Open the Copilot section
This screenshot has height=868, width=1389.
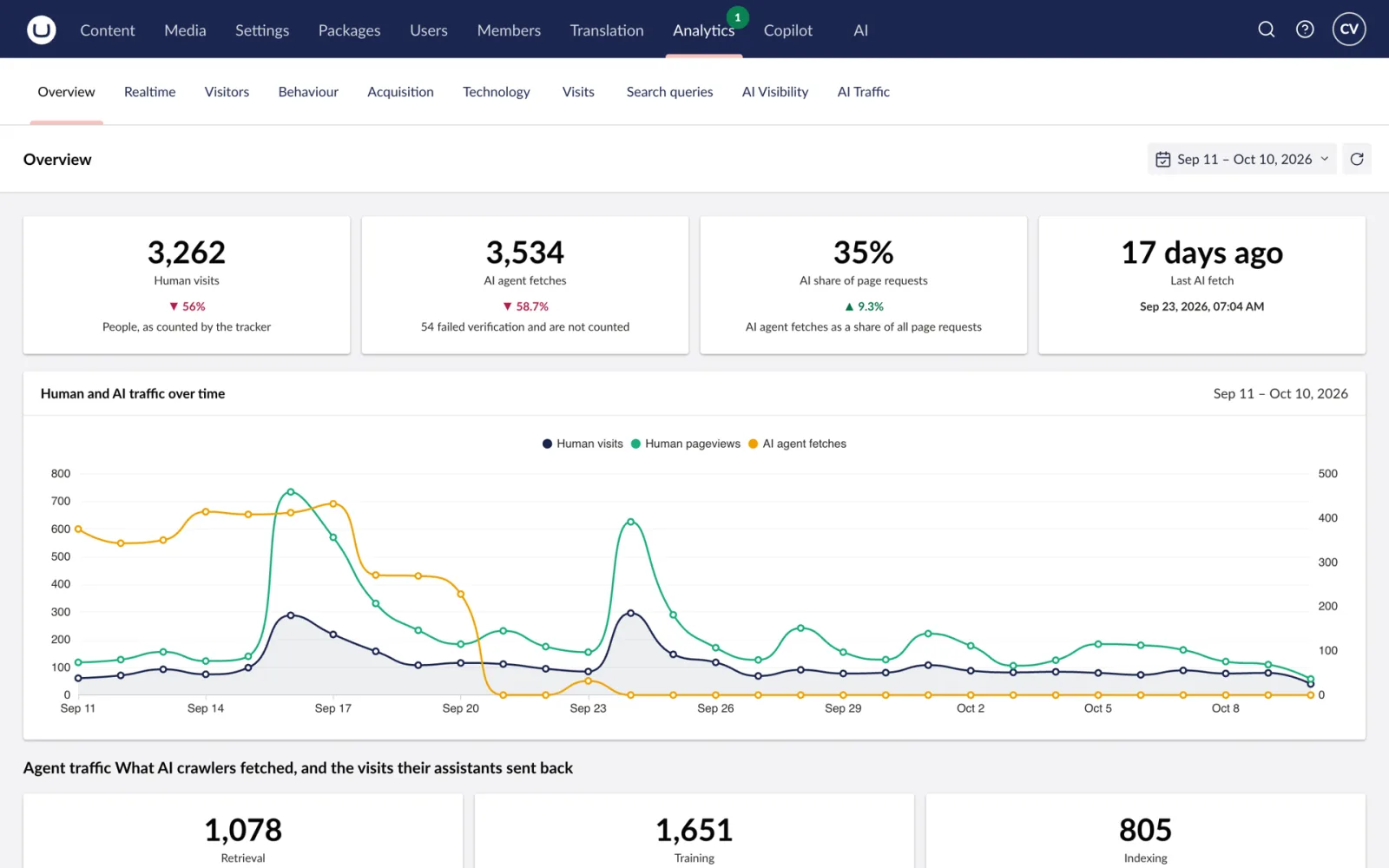(x=788, y=30)
